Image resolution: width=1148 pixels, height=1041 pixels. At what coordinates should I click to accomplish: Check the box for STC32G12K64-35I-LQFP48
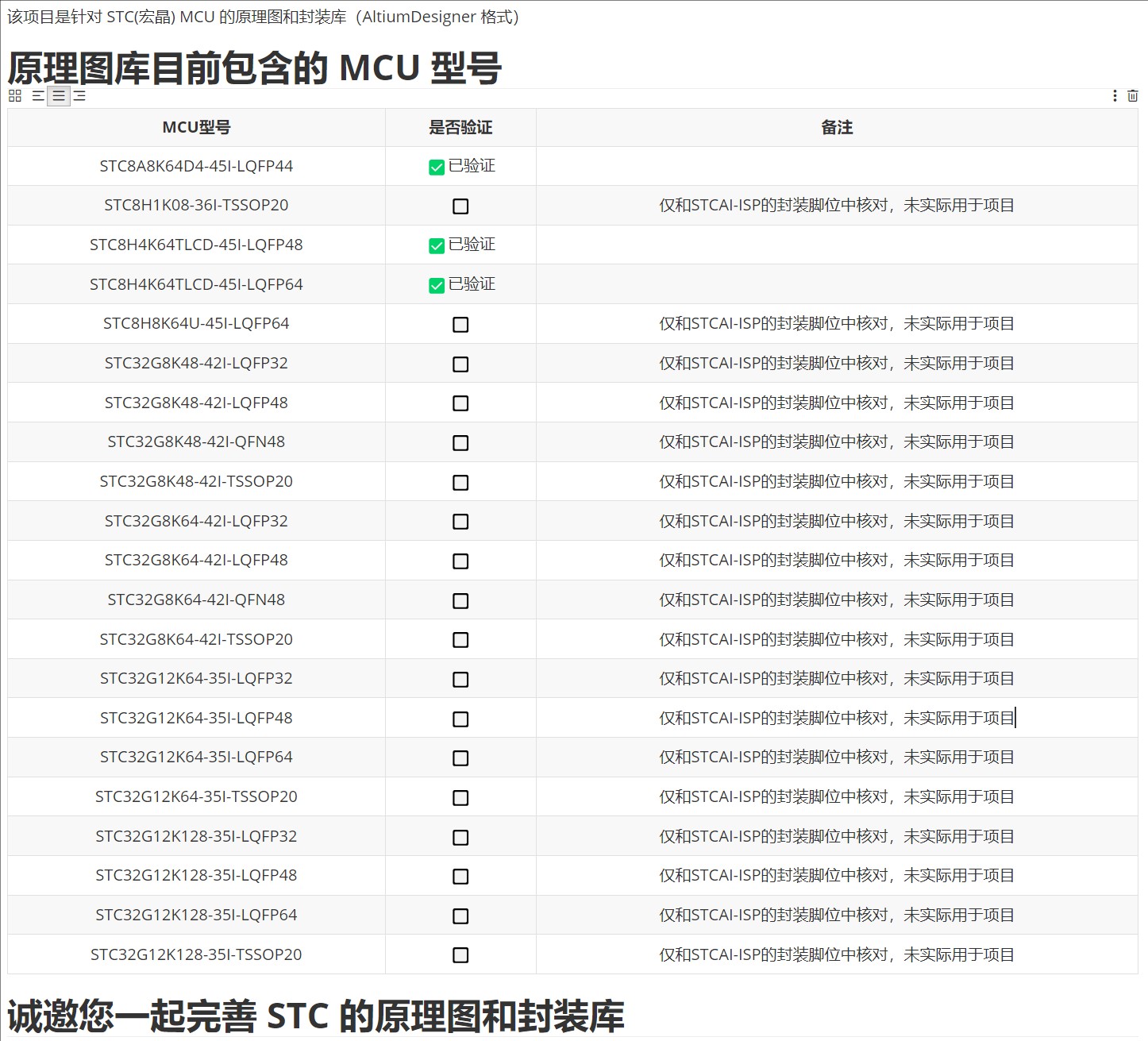click(460, 719)
